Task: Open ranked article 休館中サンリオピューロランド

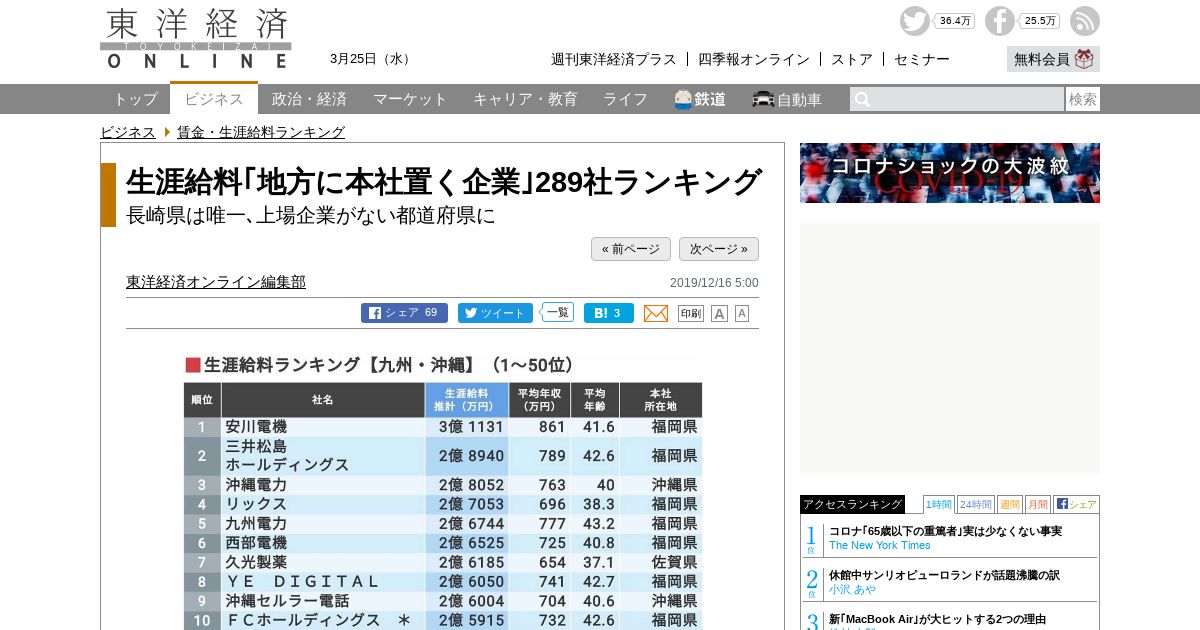Action: click(x=944, y=575)
